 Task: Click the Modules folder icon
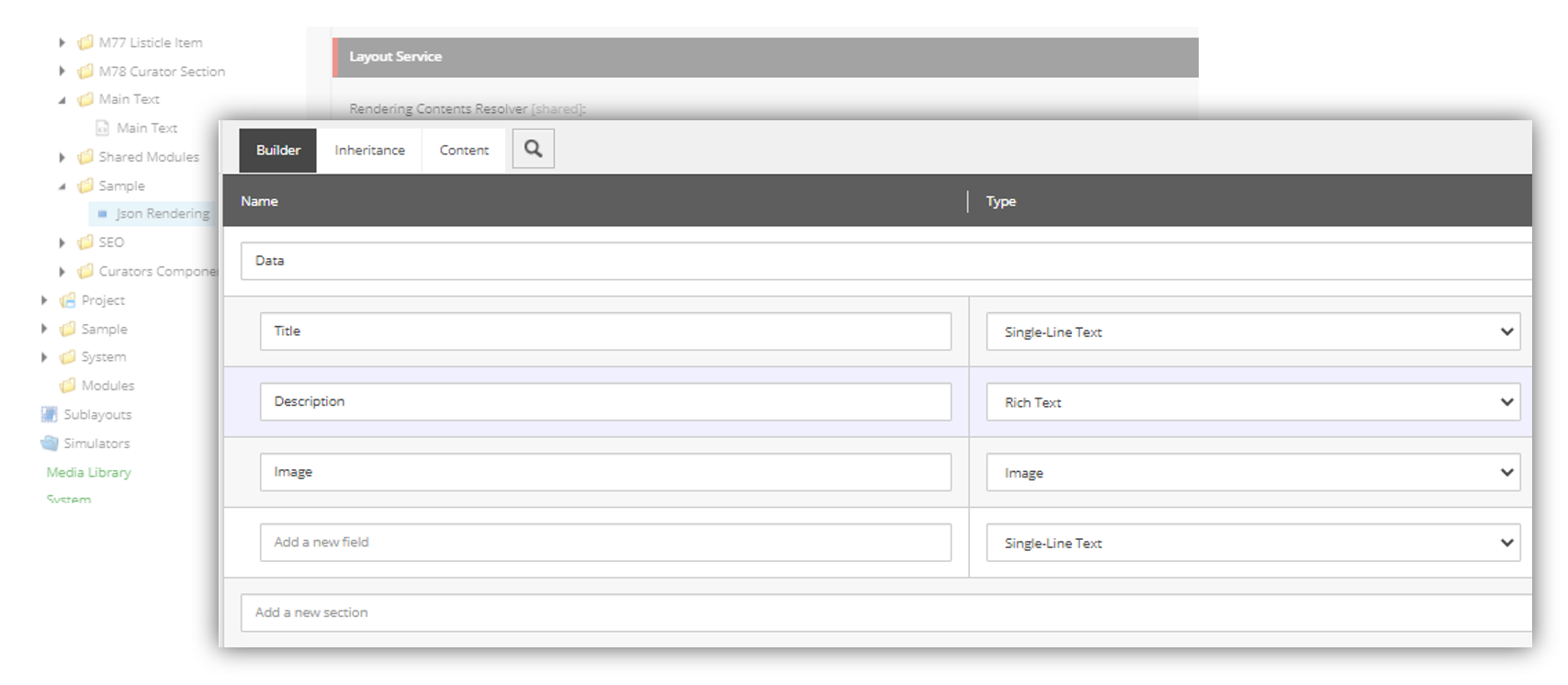(x=68, y=386)
